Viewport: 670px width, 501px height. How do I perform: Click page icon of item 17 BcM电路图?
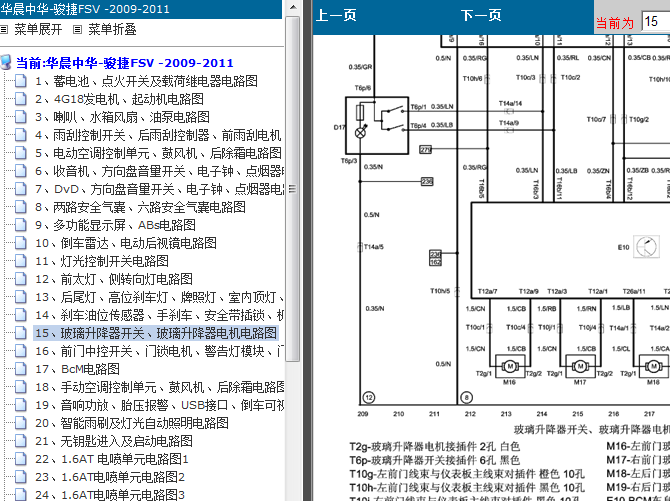[21, 368]
